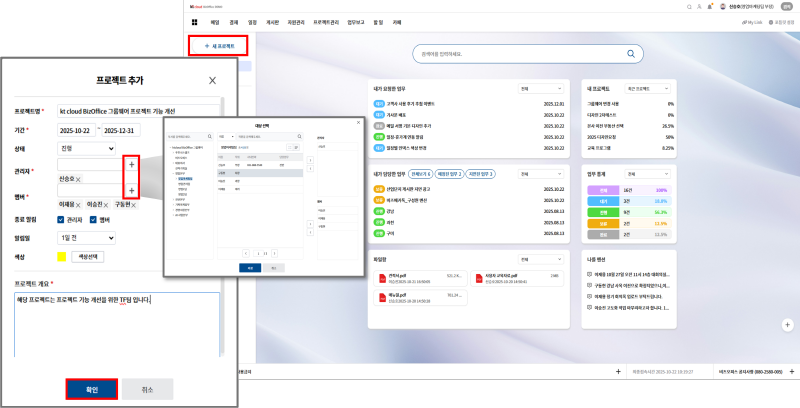Click the 새 프로젝트 button
Image resolution: width=800 pixels, height=408 pixels.
218,46
